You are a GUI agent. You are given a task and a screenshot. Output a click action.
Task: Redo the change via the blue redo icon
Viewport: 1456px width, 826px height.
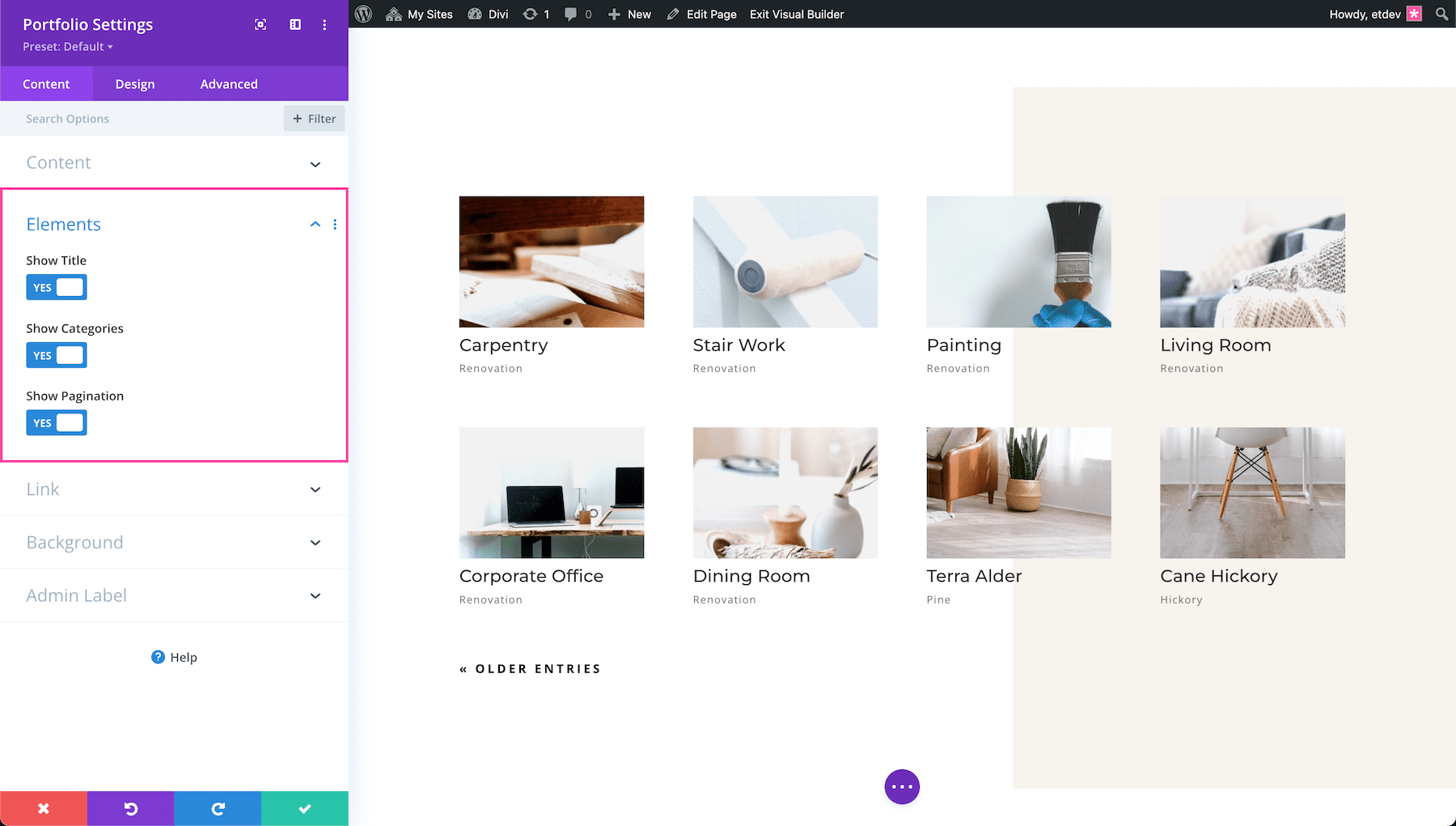[217, 807]
